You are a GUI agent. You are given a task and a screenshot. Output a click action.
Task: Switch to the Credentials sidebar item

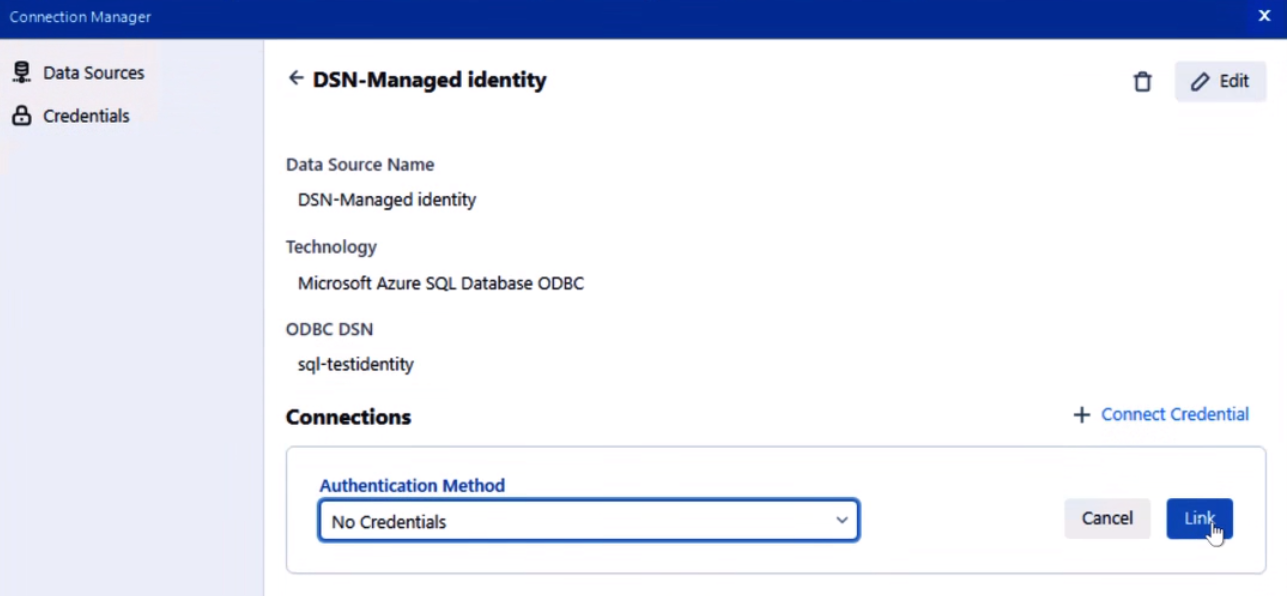pyautogui.click(x=86, y=116)
